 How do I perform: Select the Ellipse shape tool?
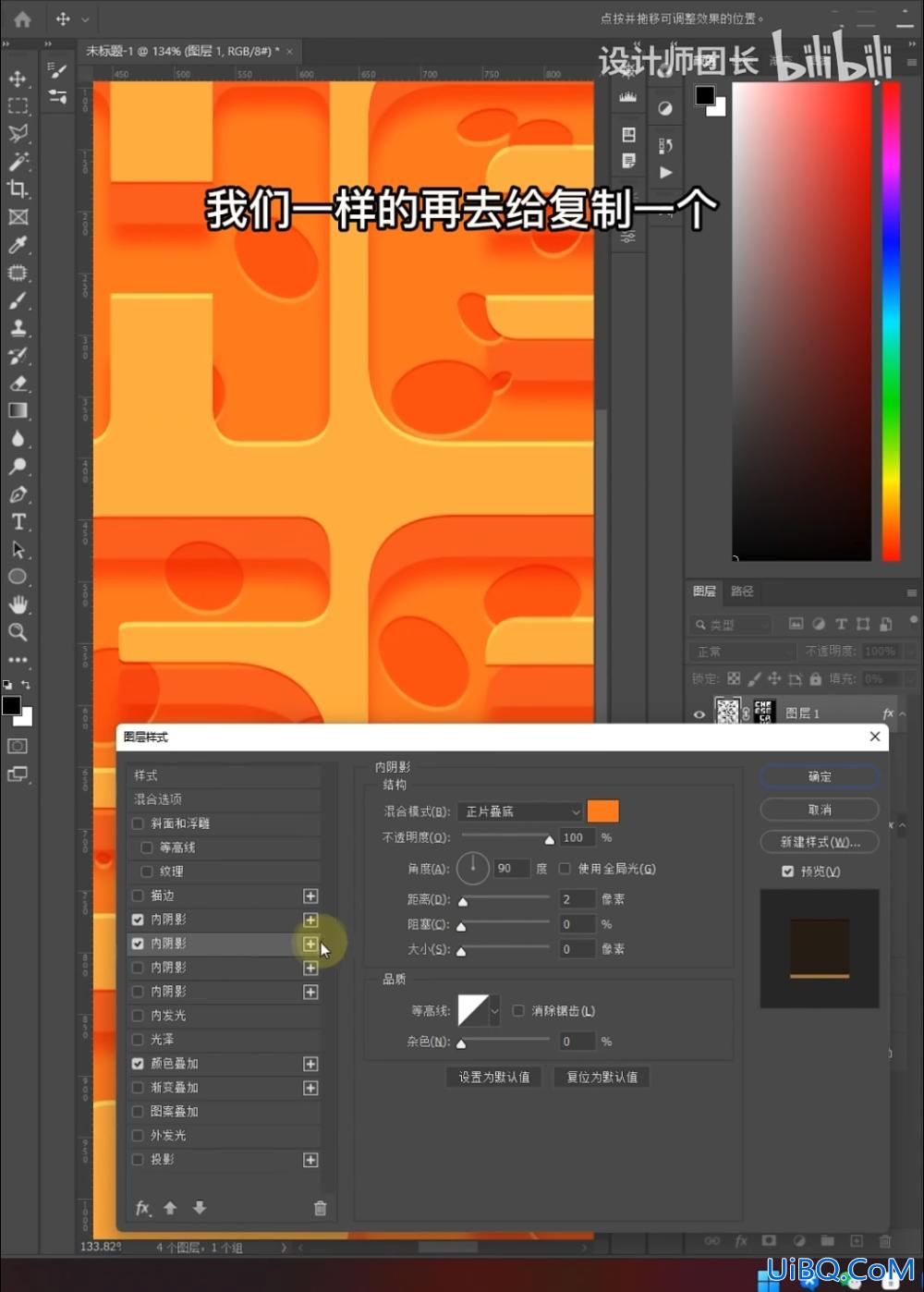tap(18, 577)
